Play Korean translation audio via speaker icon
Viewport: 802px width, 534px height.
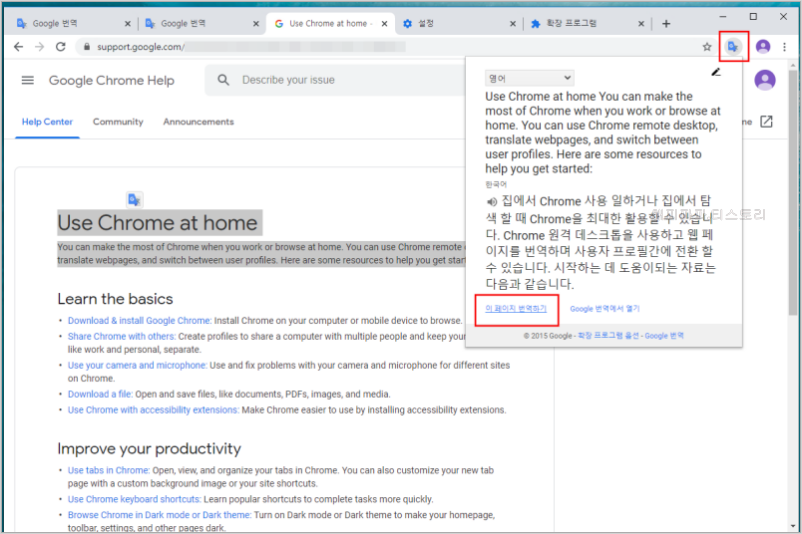[x=492, y=202]
